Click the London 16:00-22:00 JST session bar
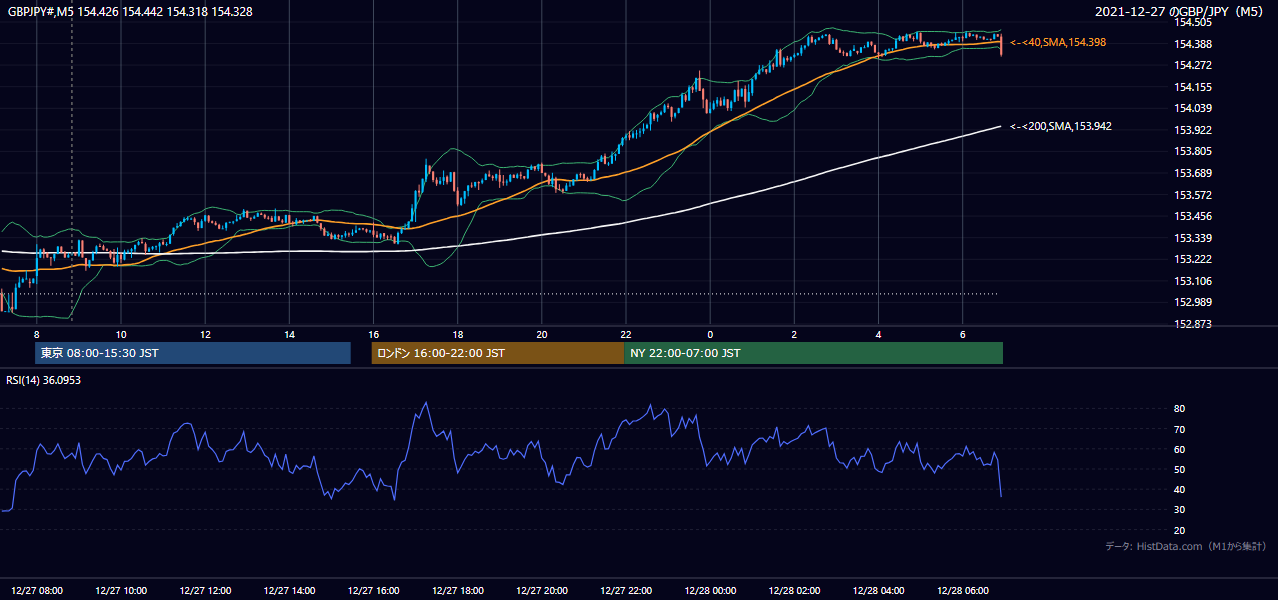The height and width of the screenshot is (600, 1278). [x=497, y=353]
